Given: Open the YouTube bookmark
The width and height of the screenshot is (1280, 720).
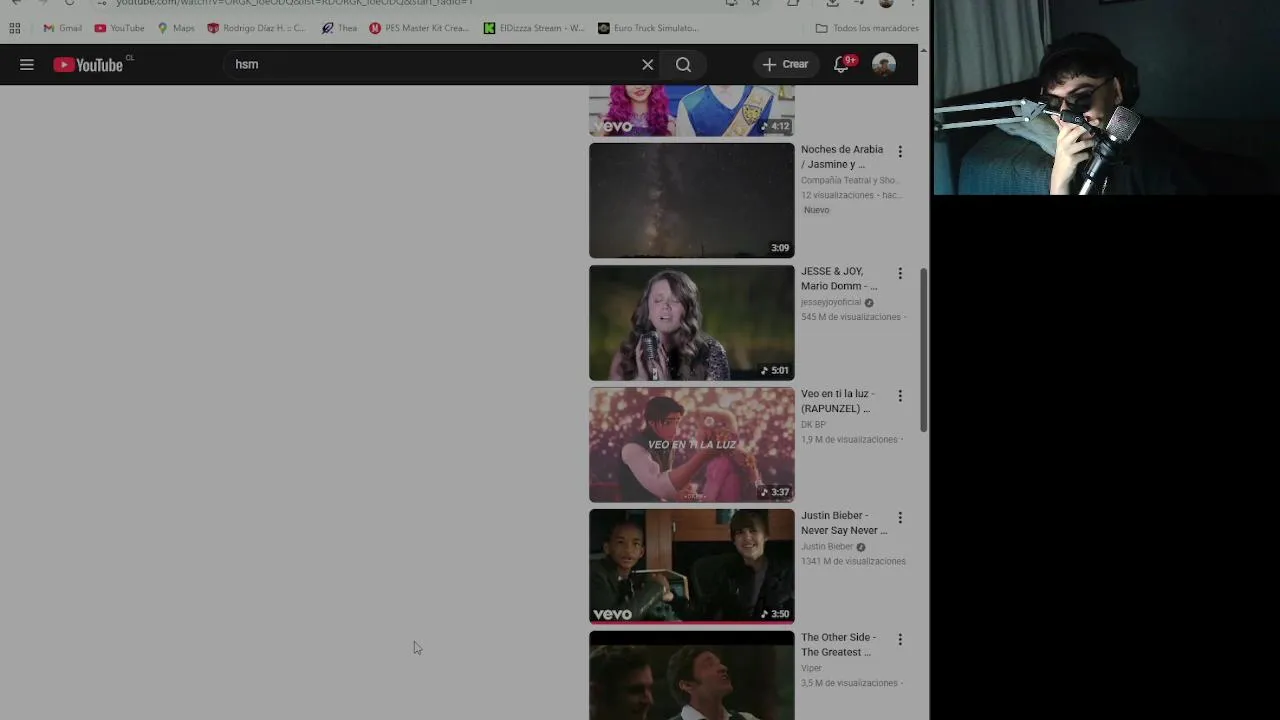Looking at the screenshot, I should [119, 28].
